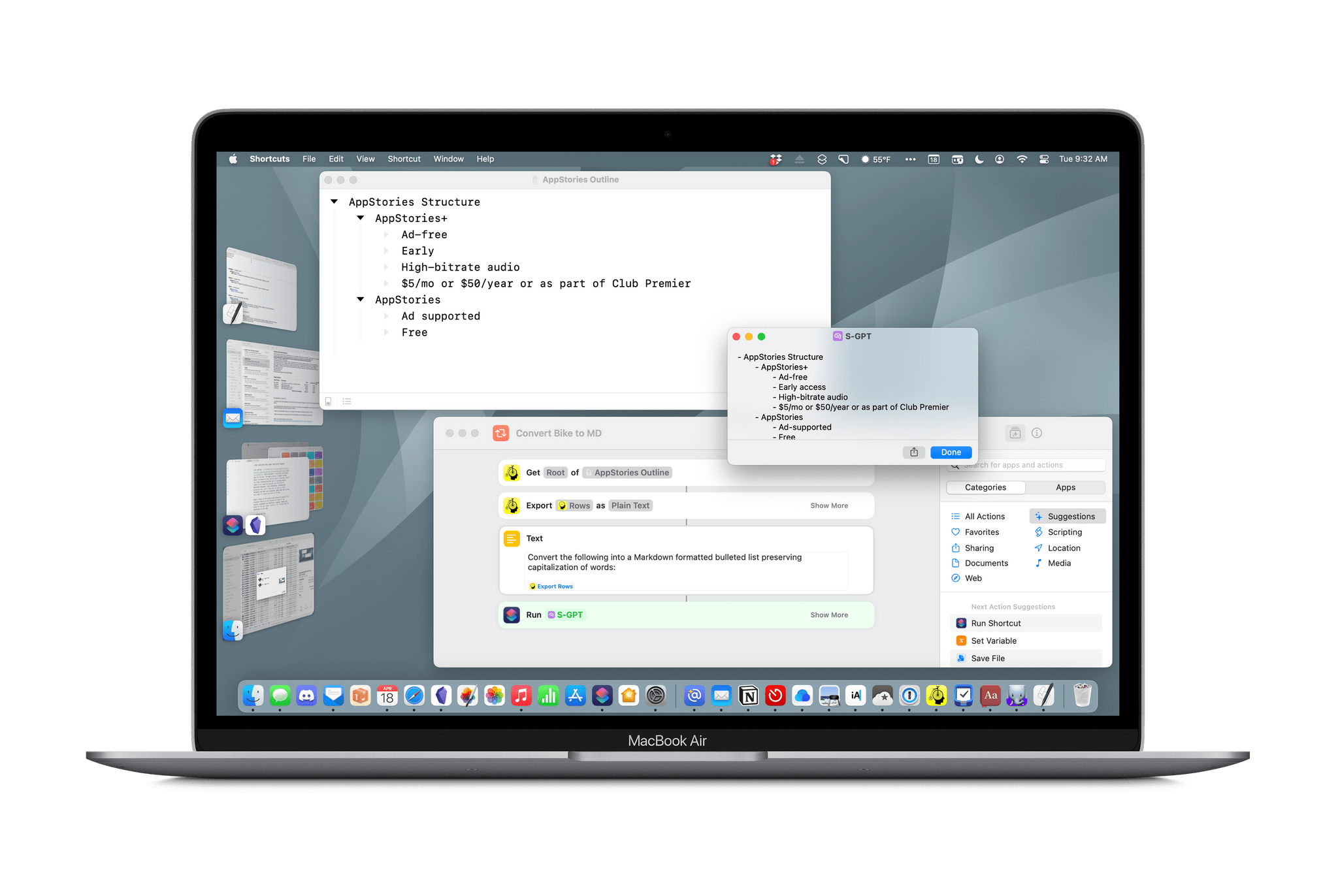1338x896 pixels.
Task: Add Run Shortcut suggested action
Action: pyautogui.click(x=1026, y=623)
